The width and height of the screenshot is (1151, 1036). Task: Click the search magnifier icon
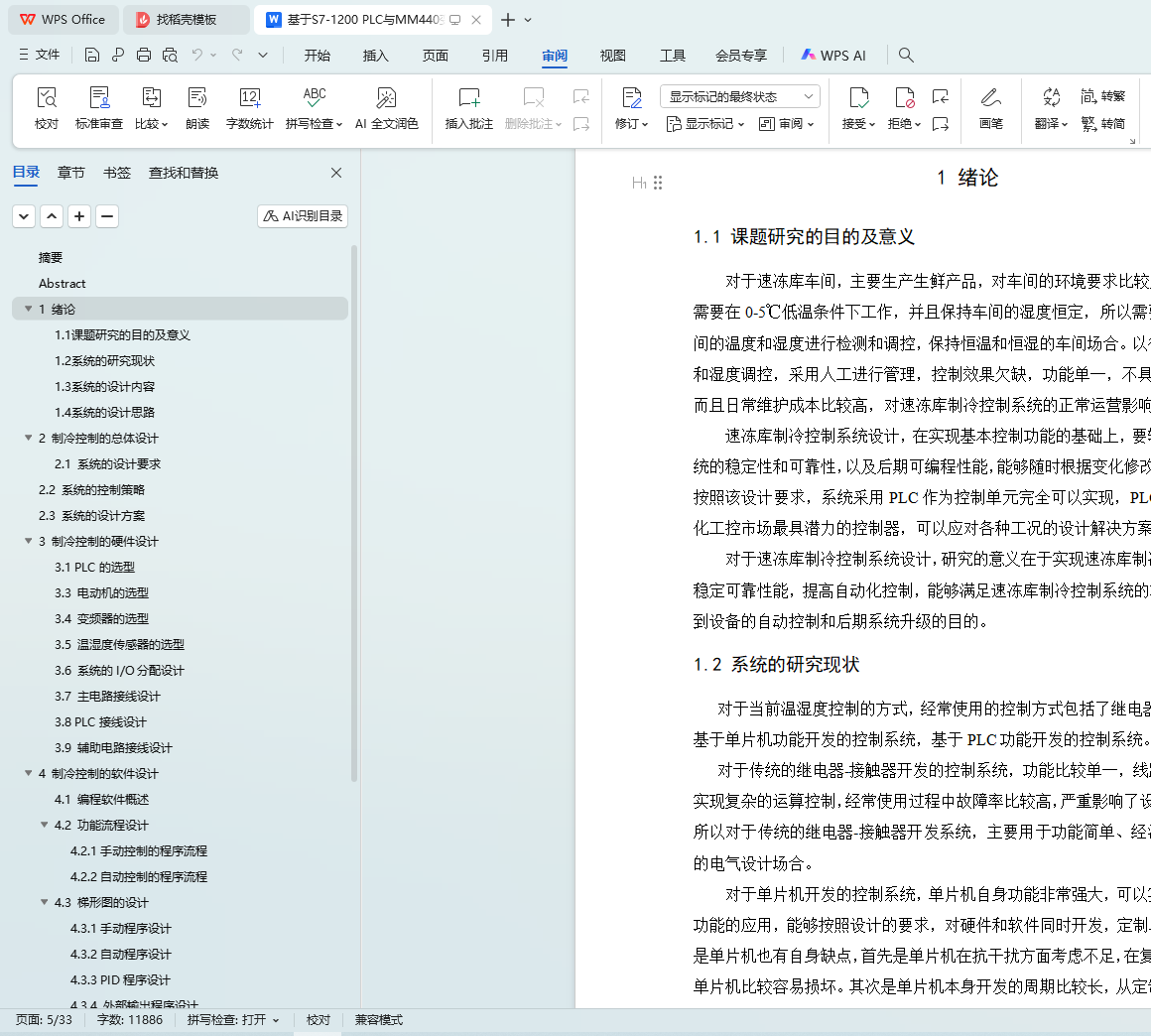[906, 55]
